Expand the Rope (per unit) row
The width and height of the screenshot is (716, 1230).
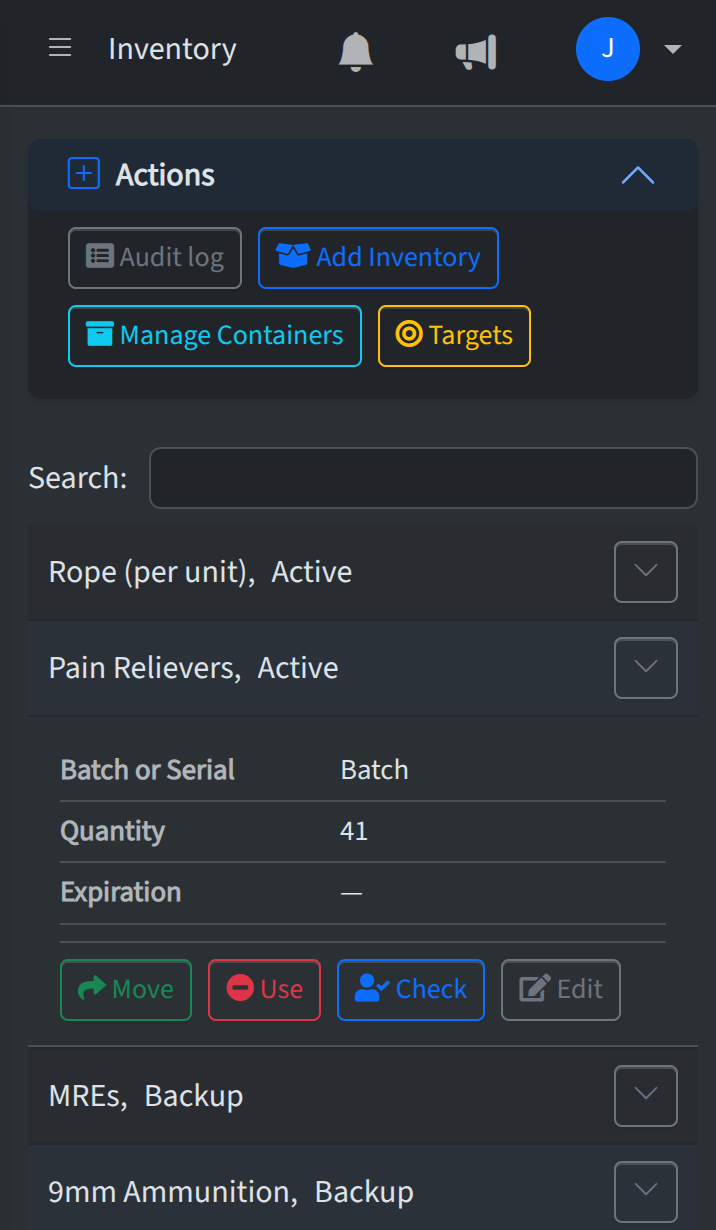645,571
